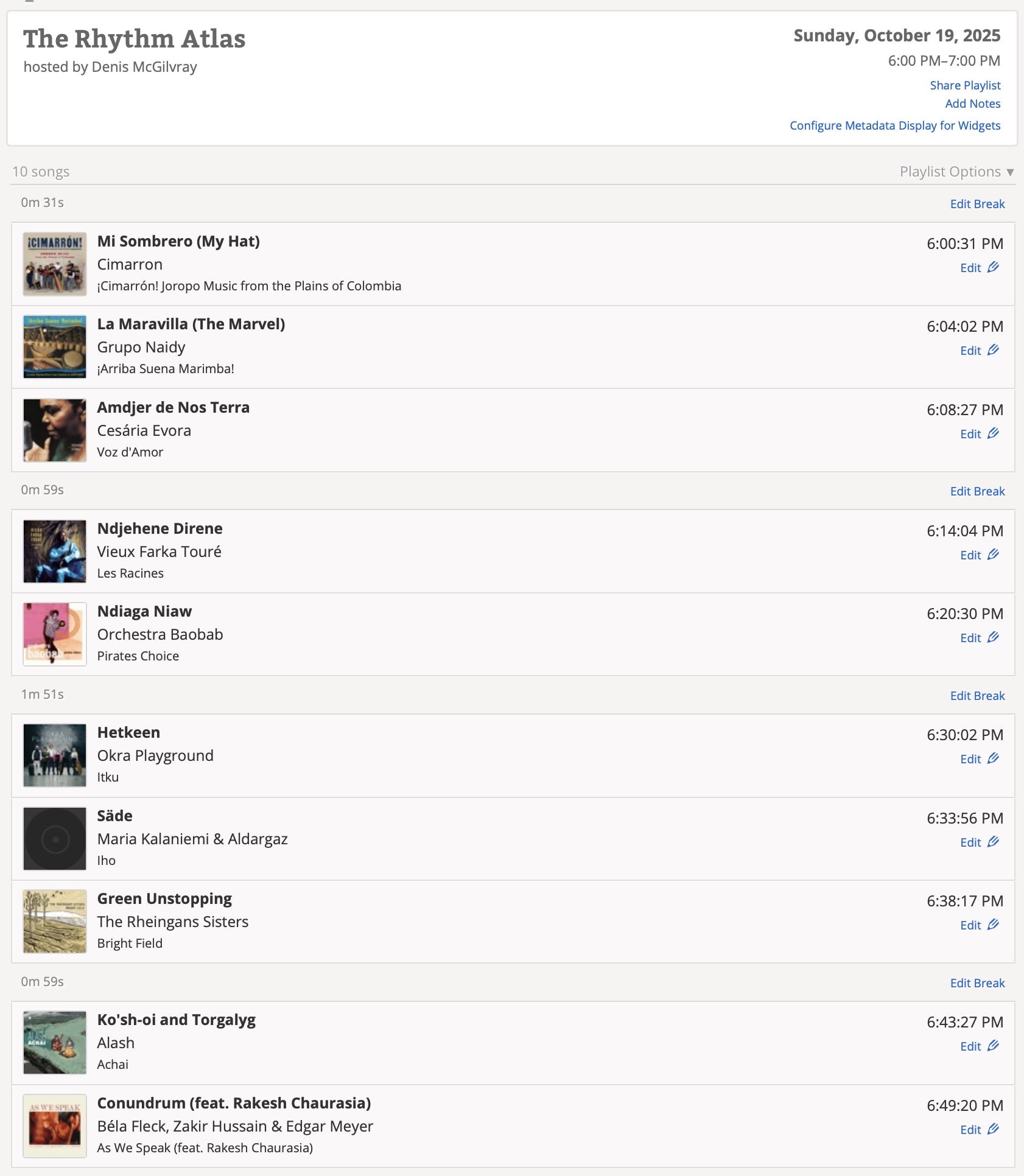Image resolution: width=1024 pixels, height=1176 pixels.
Task: Click the pencil icon for Ndjehene Direne
Action: (993, 555)
